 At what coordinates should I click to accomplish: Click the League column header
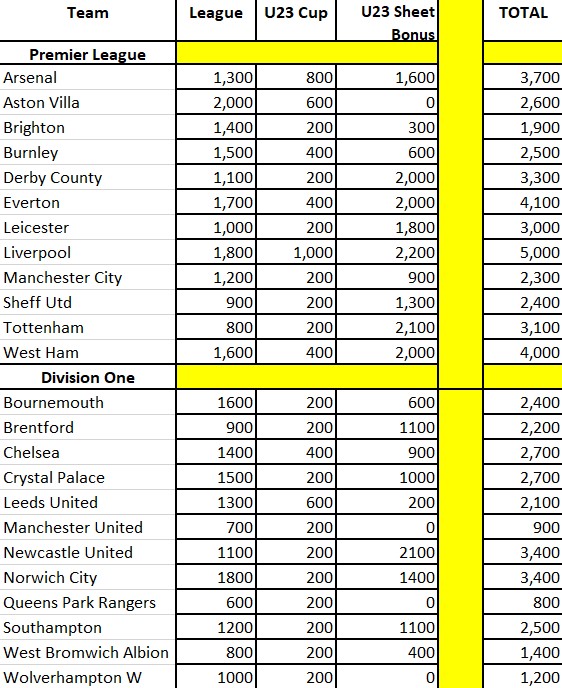click(216, 20)
